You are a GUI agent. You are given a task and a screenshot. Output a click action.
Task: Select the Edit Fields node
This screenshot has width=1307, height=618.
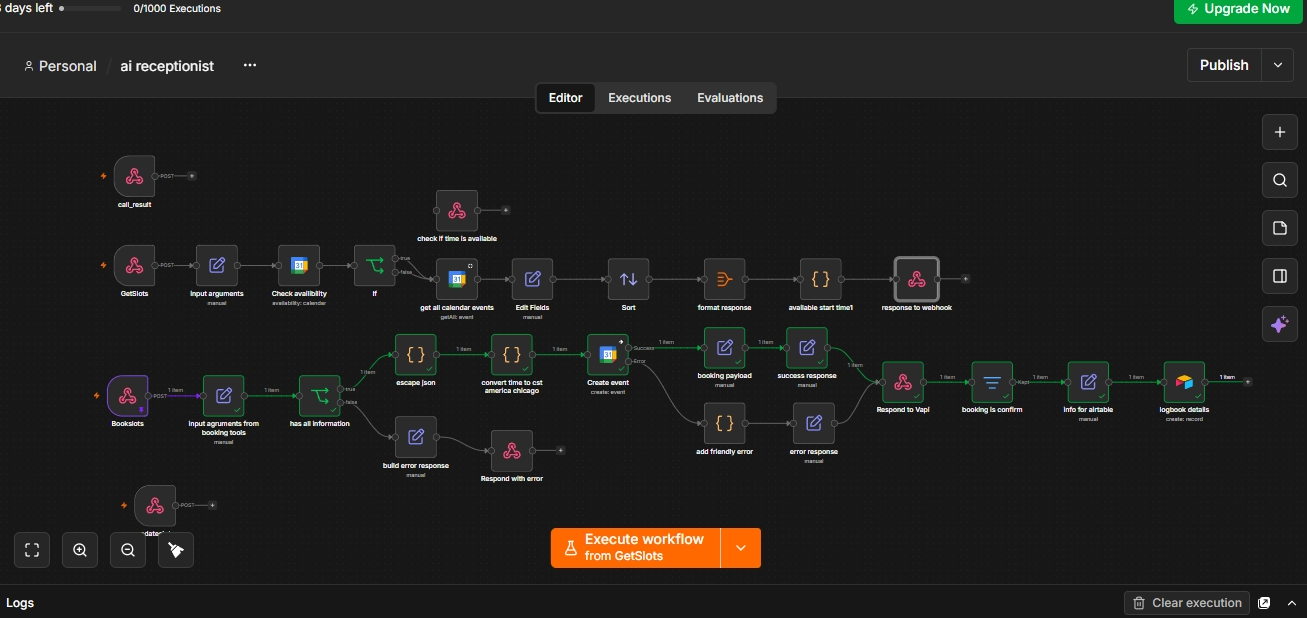click(x=533, y=279)
